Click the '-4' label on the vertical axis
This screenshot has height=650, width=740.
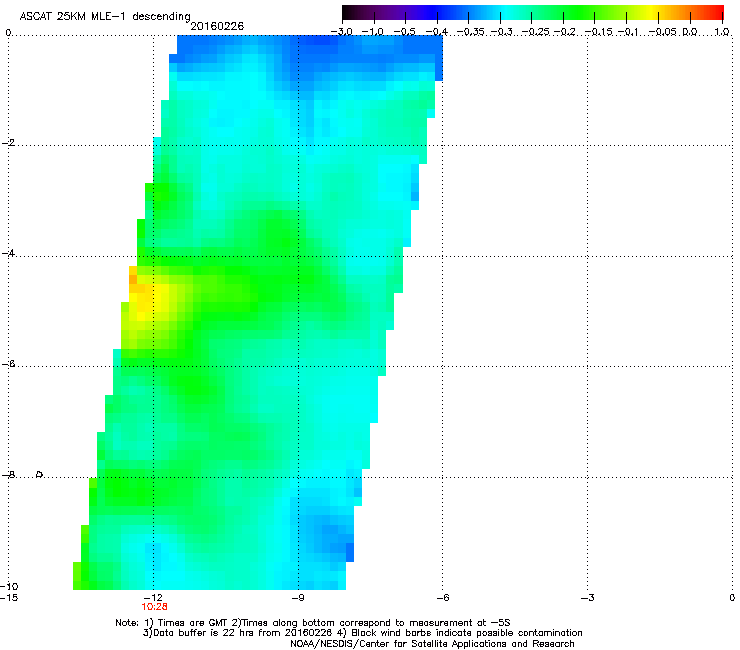8,253
